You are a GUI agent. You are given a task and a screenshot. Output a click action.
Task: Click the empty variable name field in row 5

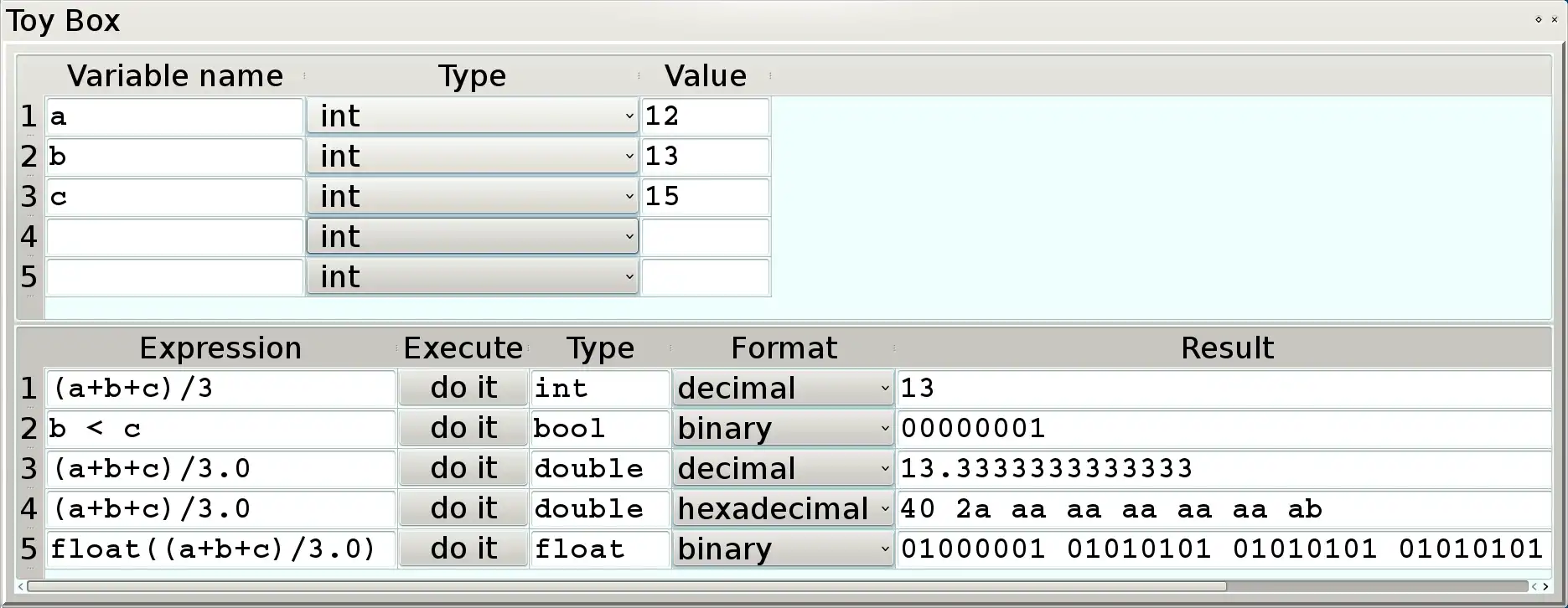click(174, 276)
